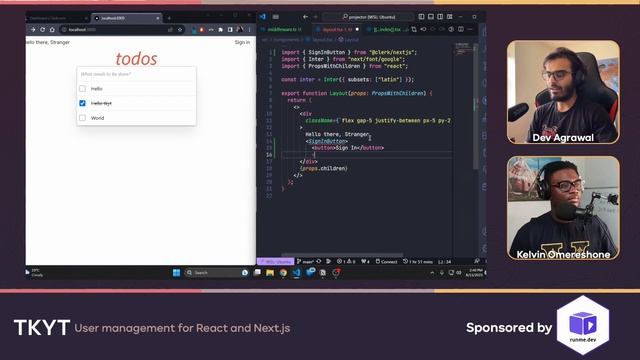This screenshot has height=360, width=640.
Task: Click the orange extension icon in the browser toolbar
Action: 202,29
